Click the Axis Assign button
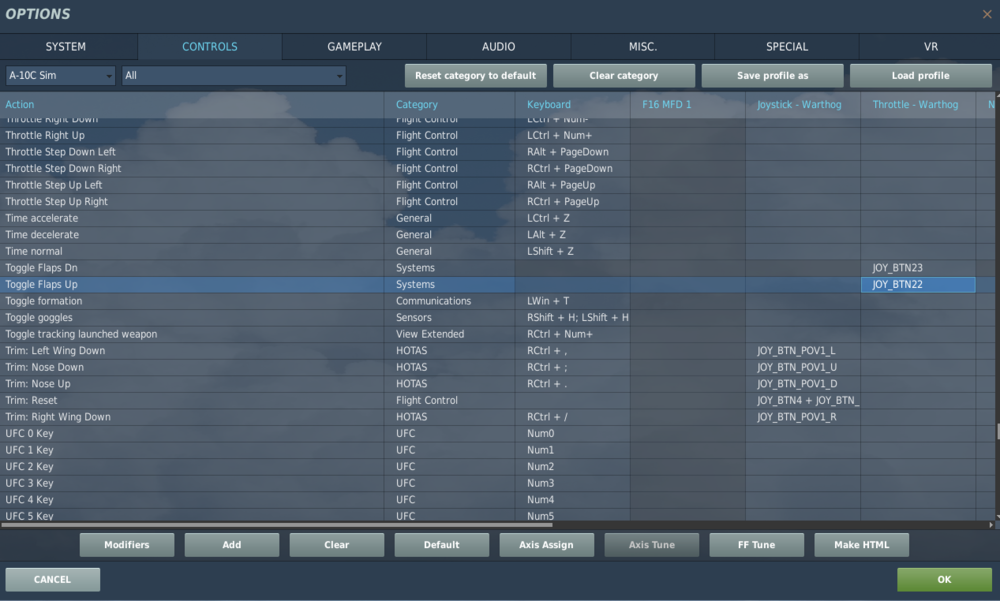Viewport: 1000px width, 601px height. (x=547, y=545)
